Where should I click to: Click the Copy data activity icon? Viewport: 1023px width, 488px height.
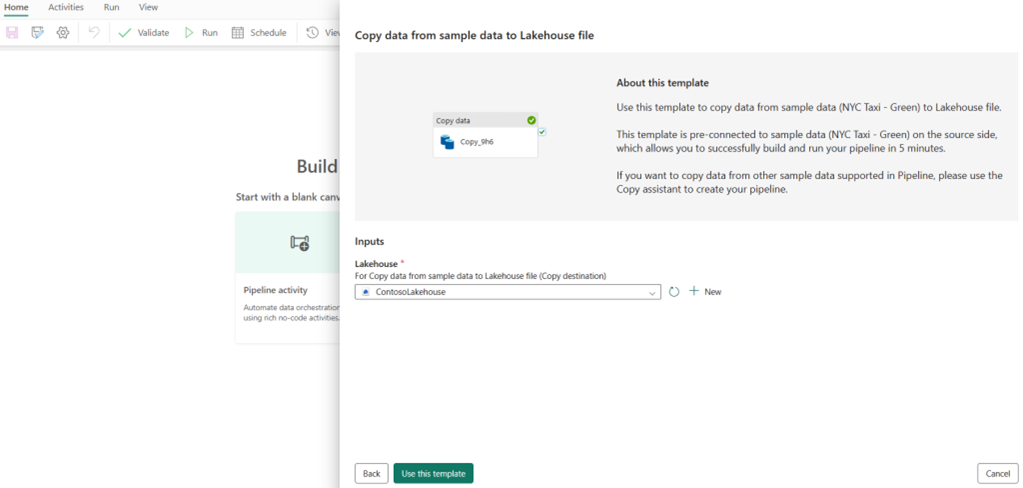pyautogui.click(x=448, y=142)
